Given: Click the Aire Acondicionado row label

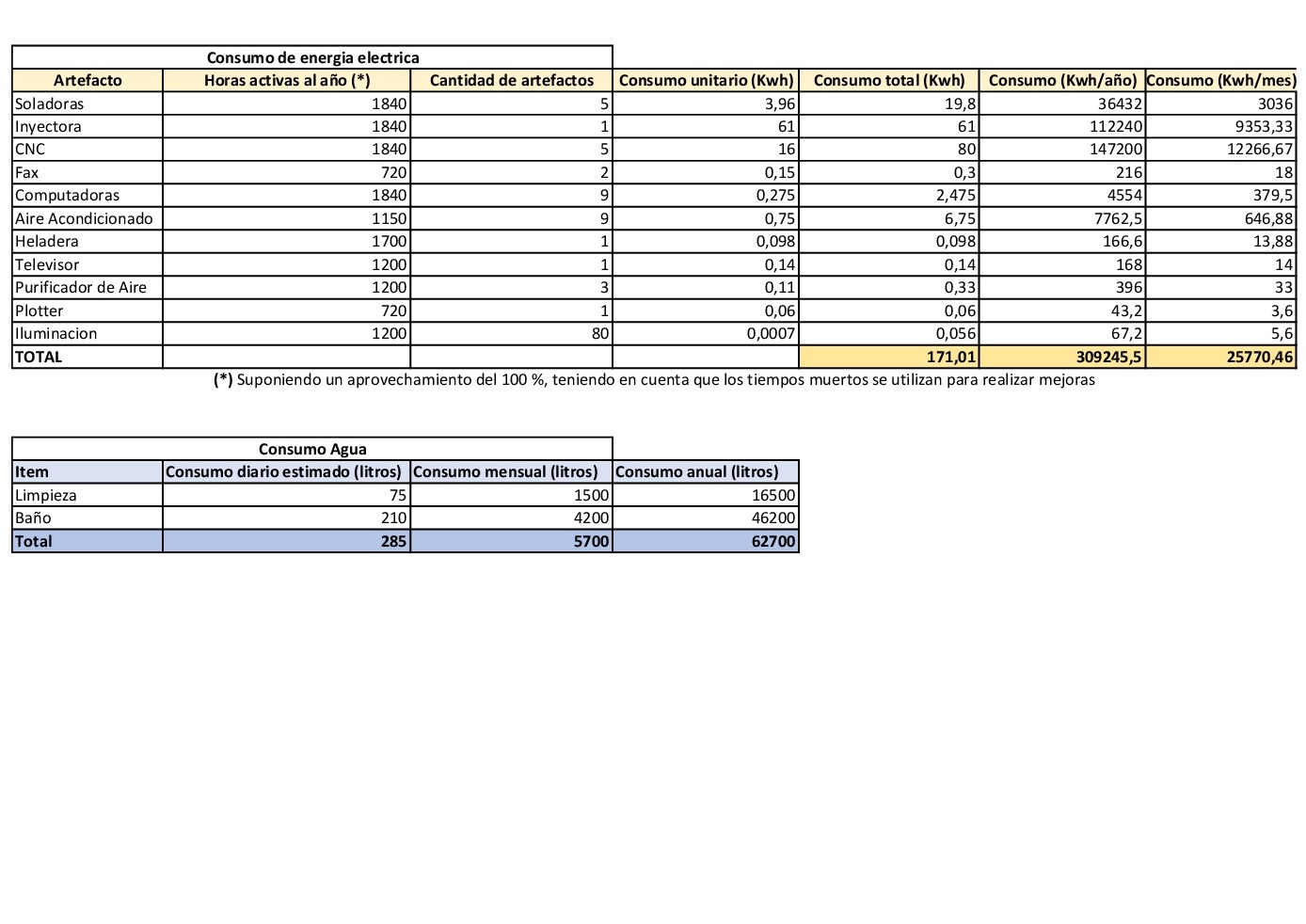Looking at the screenshot, I should click(88, 218).
